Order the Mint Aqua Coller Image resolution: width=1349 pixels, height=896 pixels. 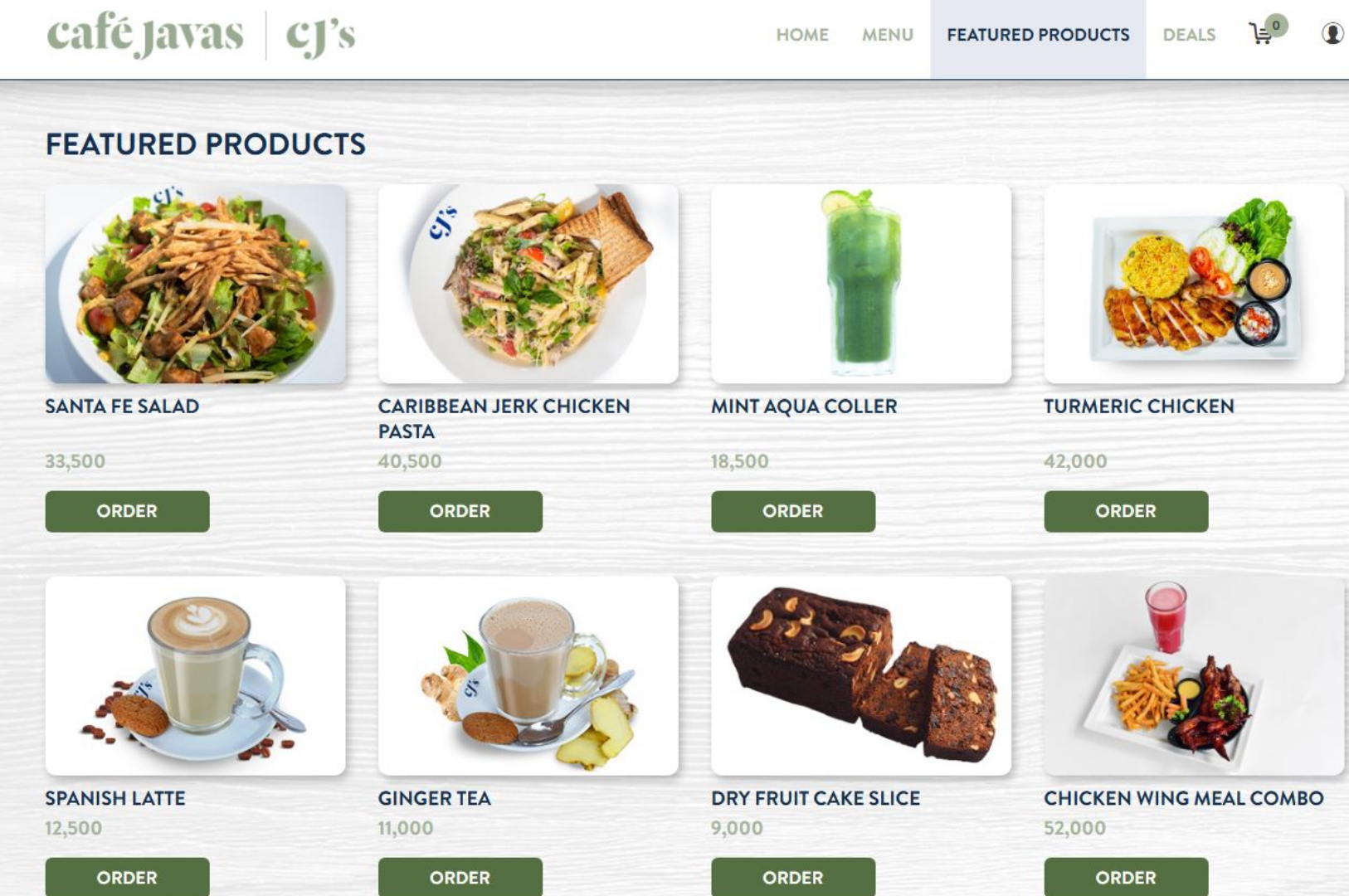(793, 511)
